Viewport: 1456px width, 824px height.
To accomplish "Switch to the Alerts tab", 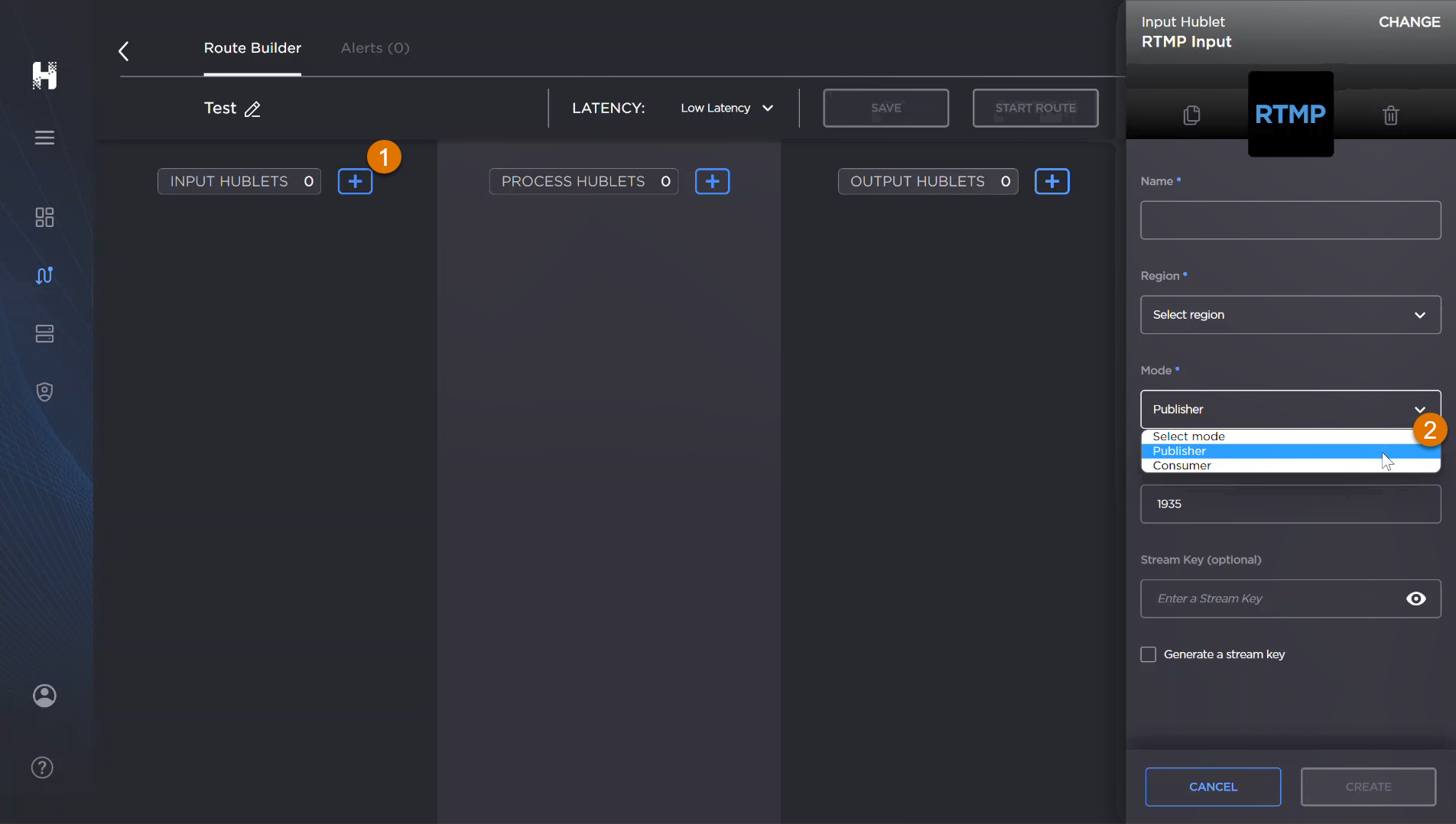I will pos(374,47).
